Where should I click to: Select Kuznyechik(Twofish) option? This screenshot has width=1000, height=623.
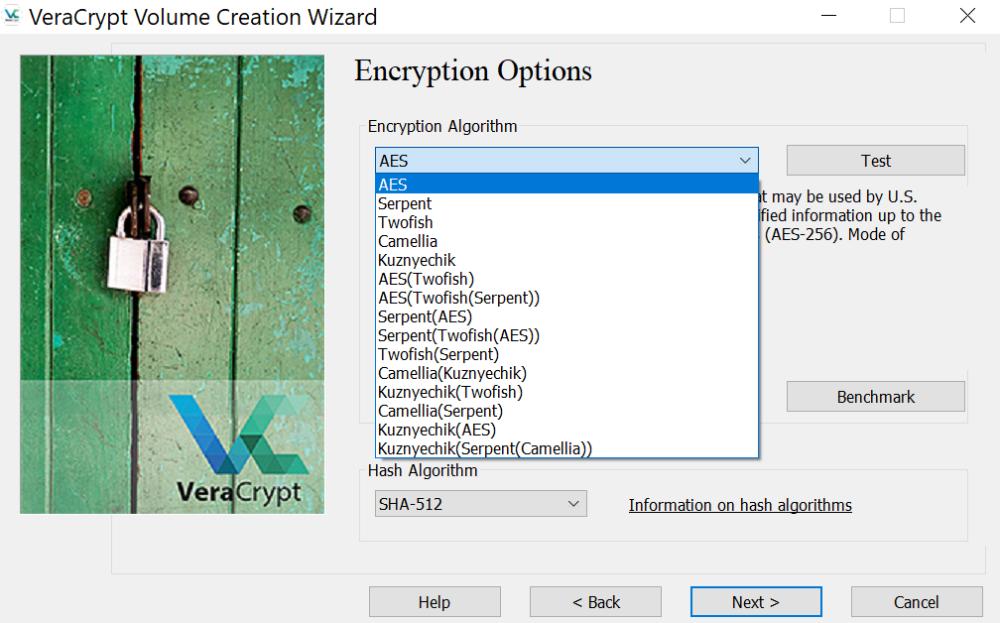[x=567, y=392]
